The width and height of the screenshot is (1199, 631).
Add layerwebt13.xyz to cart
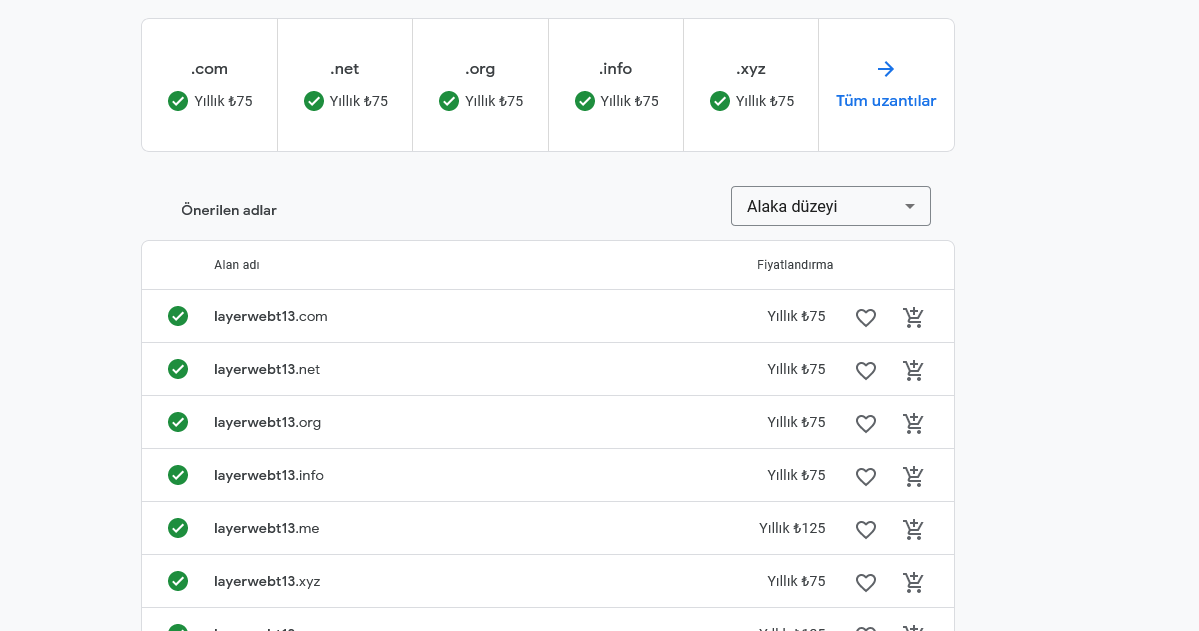pos(913,581)
